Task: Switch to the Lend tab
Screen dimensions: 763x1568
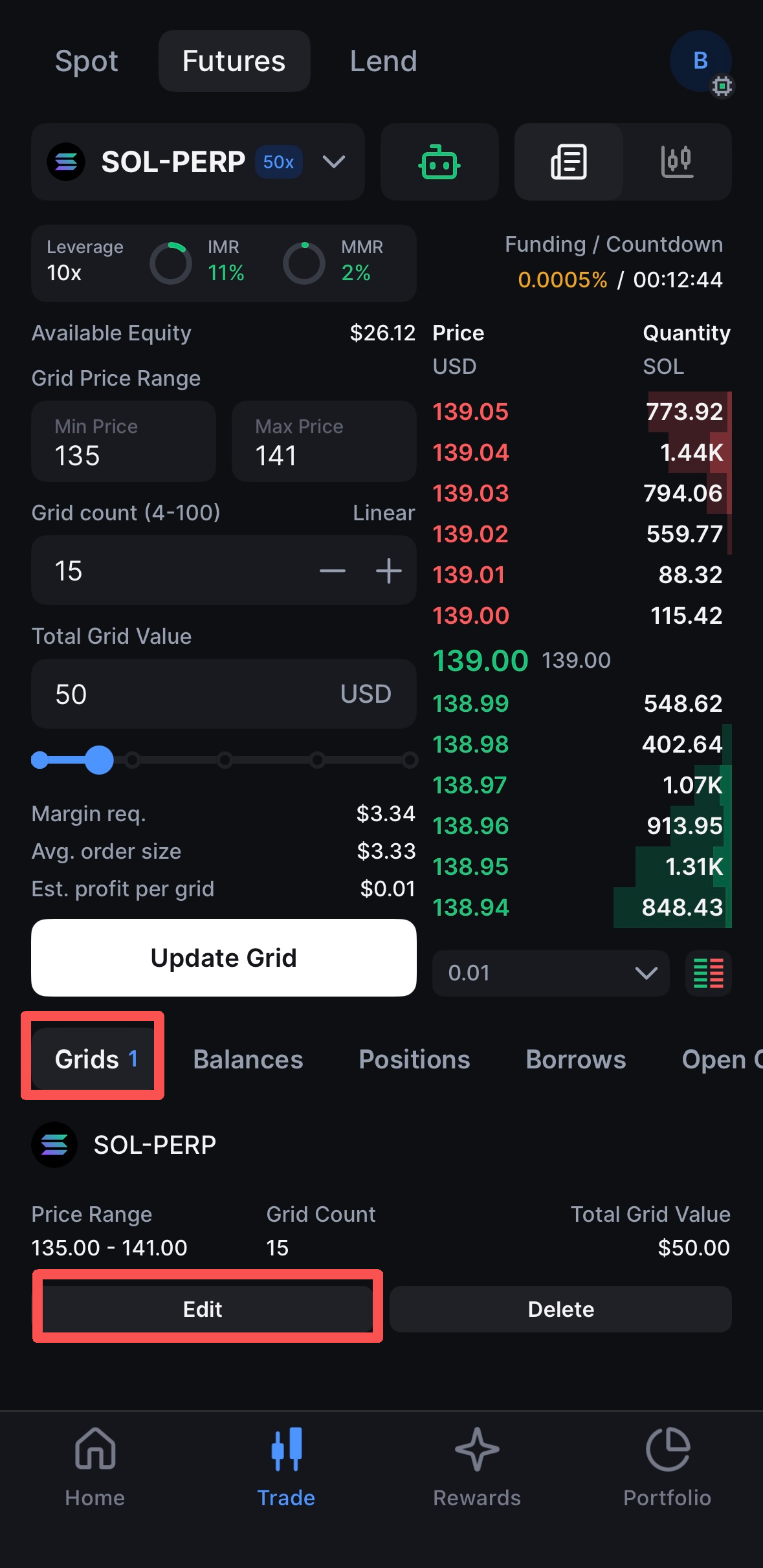Action: click(x=383, y=61)
